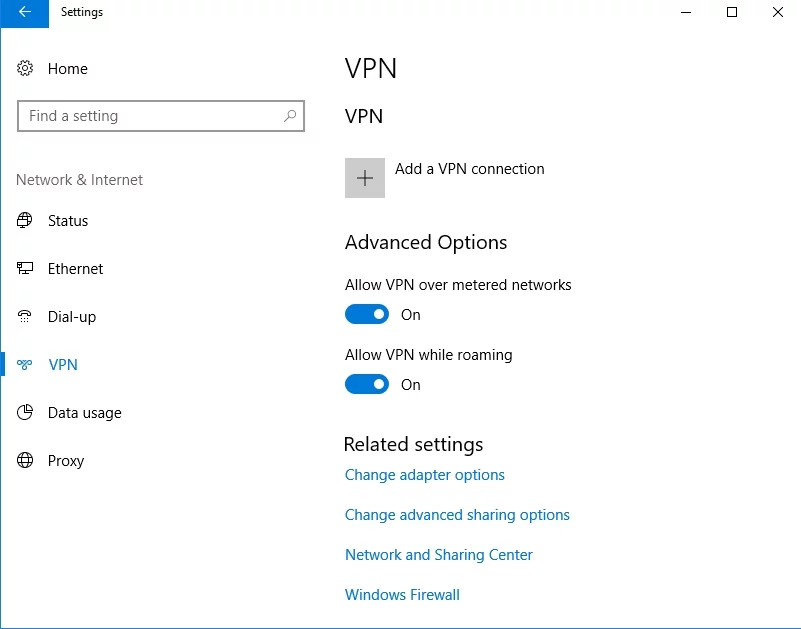This screenshot has width=801, height=629.
Task: Turn off VPN while roaming toggle
Action: [367, 385]
